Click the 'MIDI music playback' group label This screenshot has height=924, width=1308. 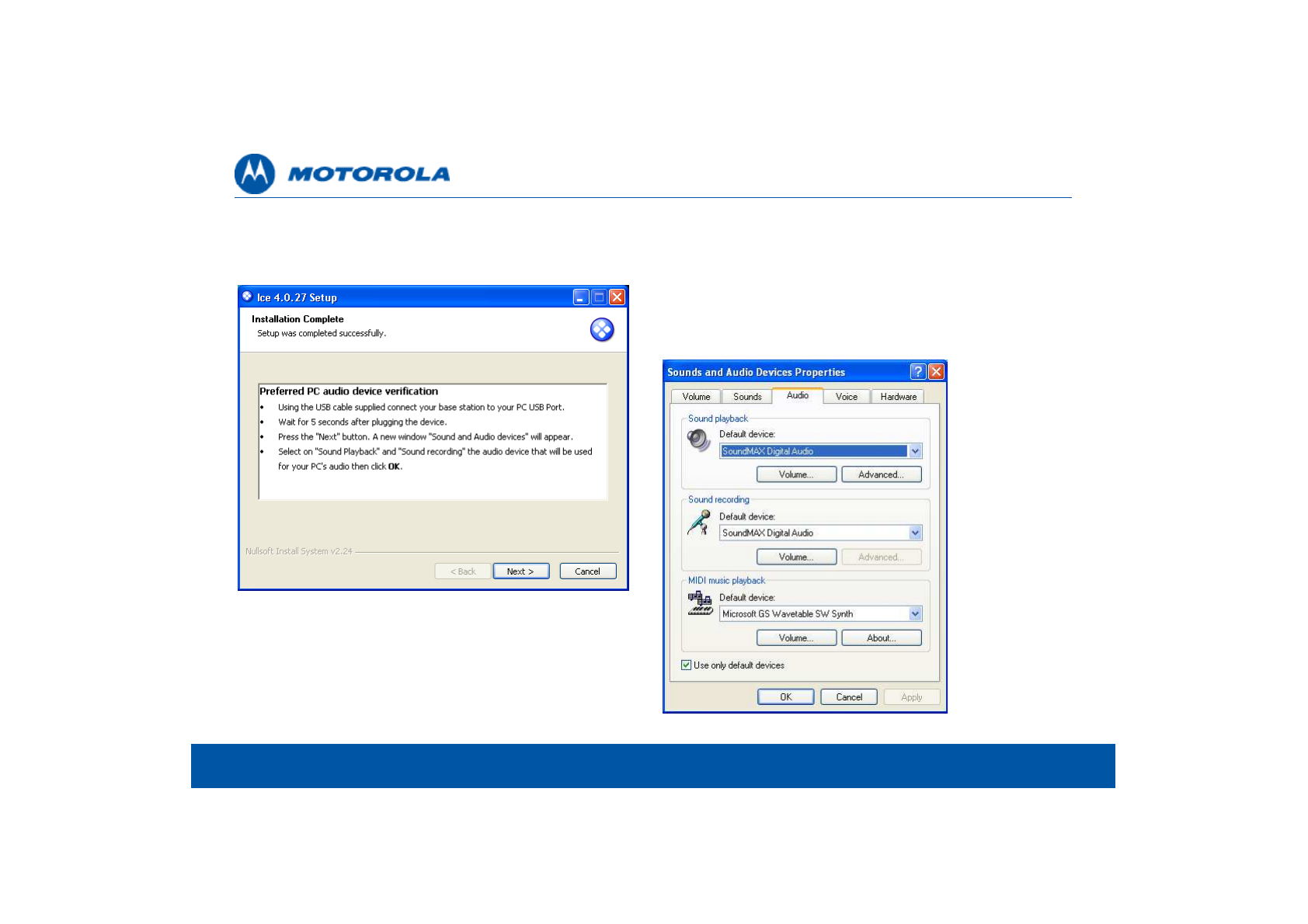click(726, 581)
